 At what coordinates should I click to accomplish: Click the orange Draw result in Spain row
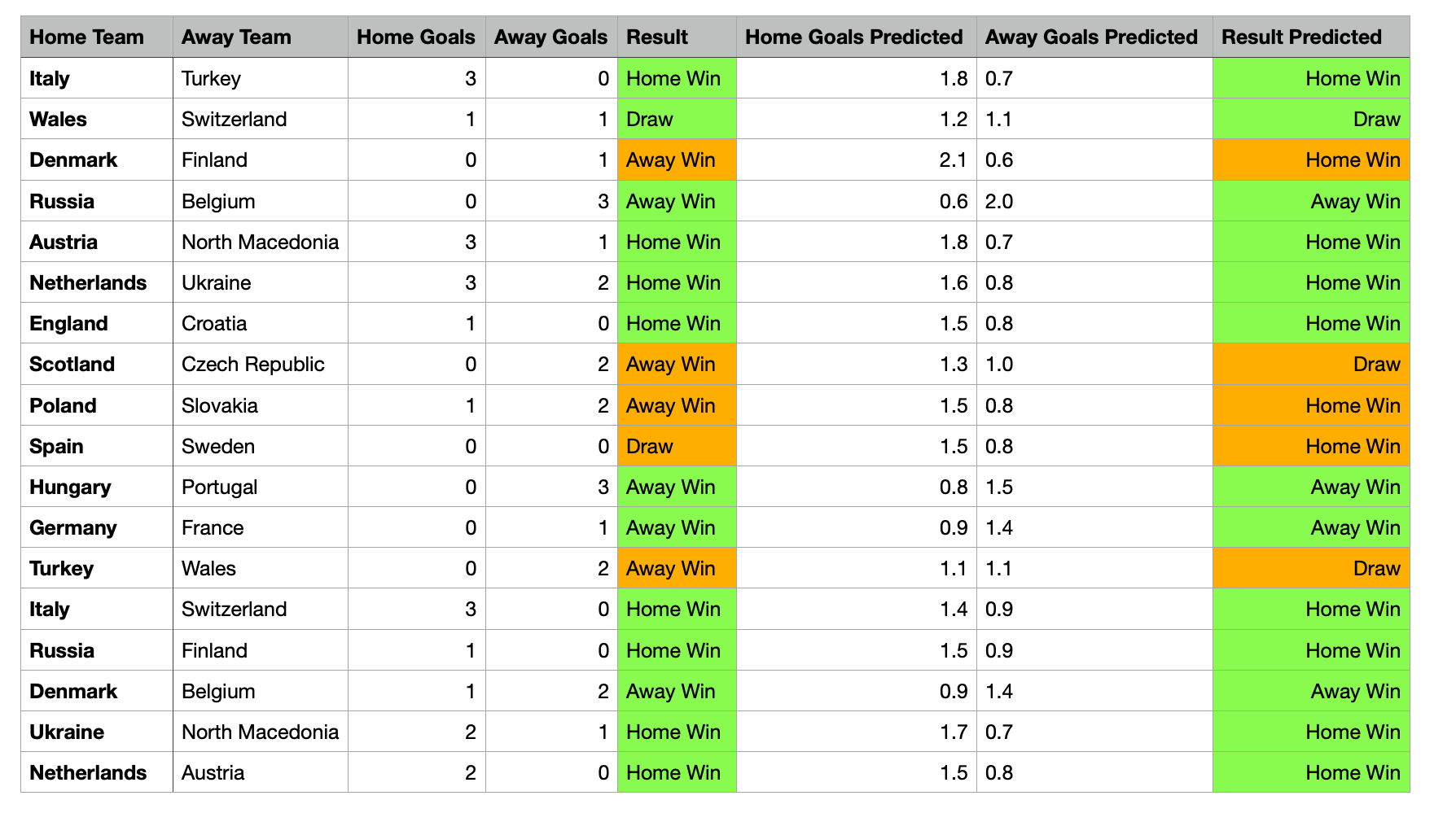pyautogui.click(x=650, y=446)
